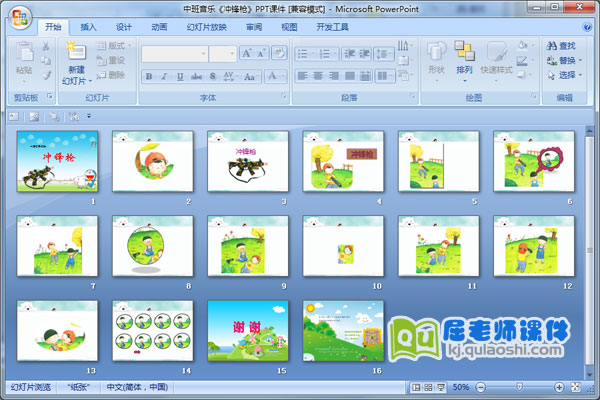
Task: Open the font size combo box
Action: point(223,54)
